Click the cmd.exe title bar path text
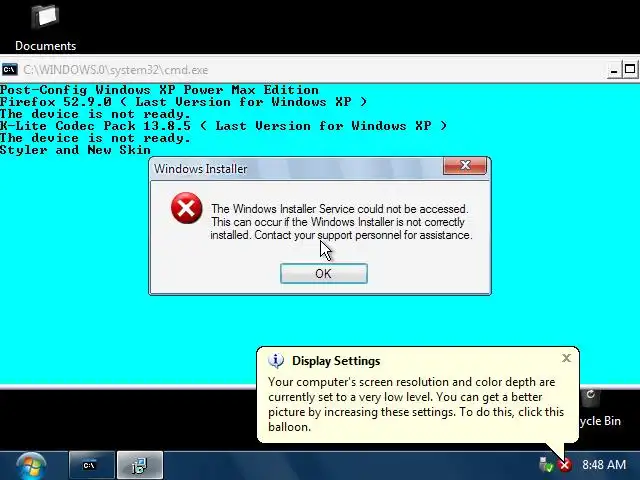Screen dimensions: 640x480 tap(116, 70)
